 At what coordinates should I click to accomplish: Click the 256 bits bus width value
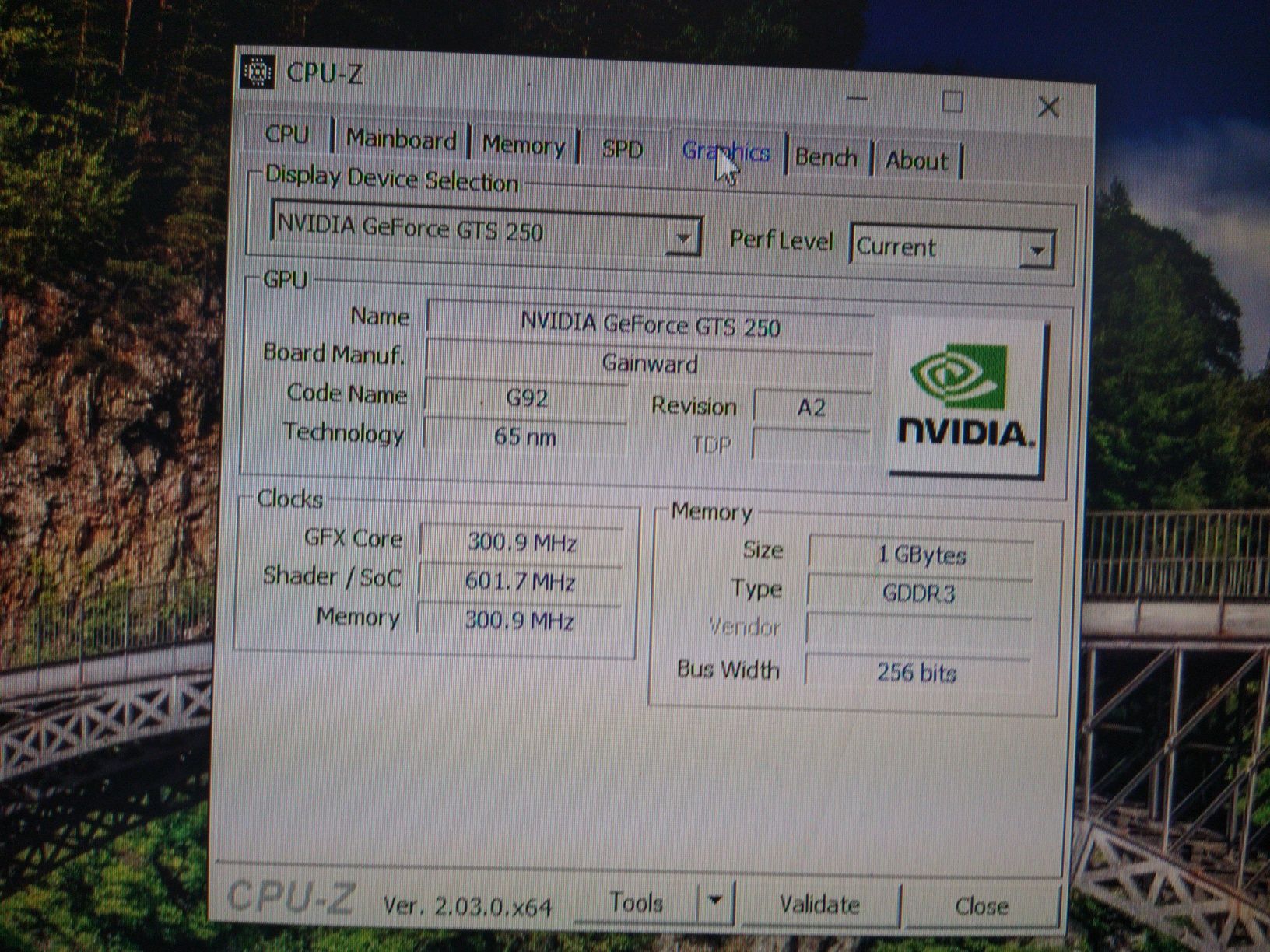pyautogui.click(x=917, y=672)
